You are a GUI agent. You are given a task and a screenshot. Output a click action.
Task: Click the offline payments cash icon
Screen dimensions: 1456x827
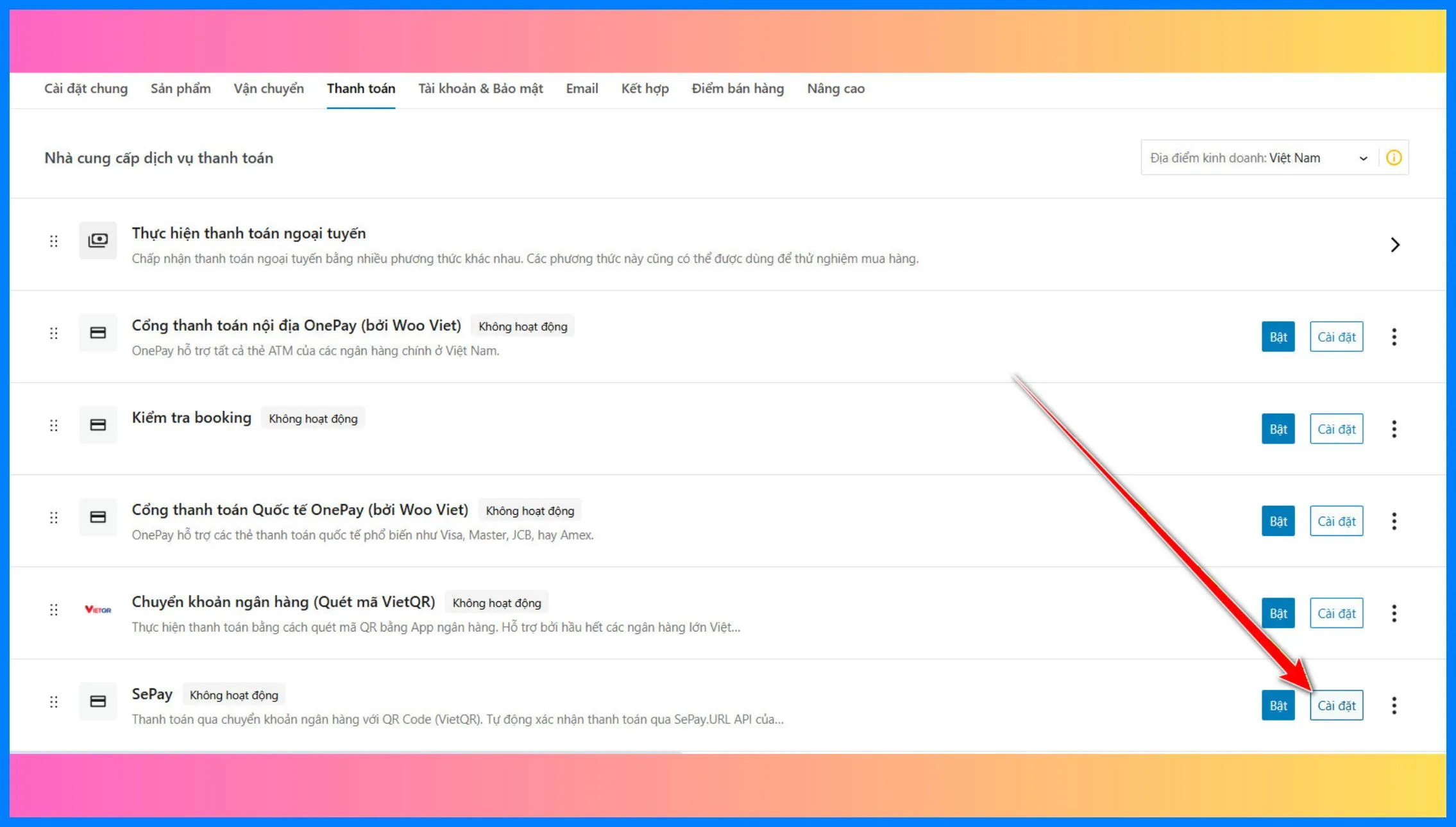(97, 240)
